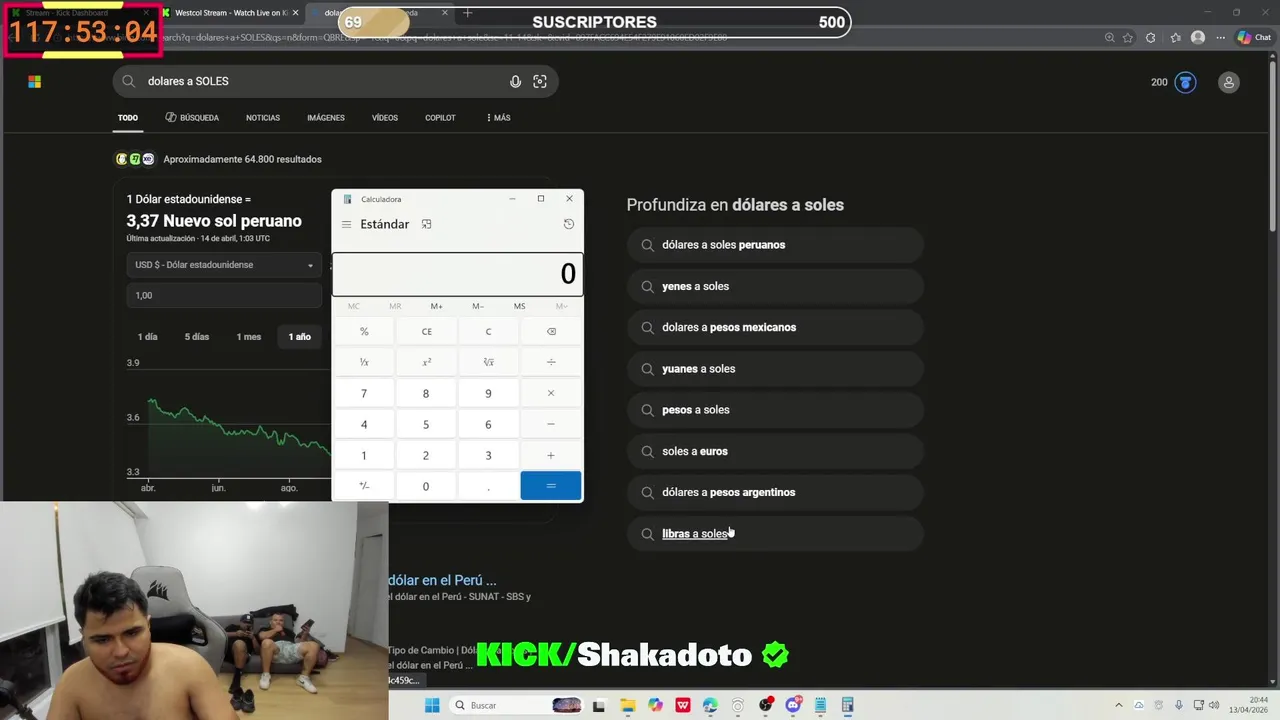Open File Explorer from the taskbar
The height and width of the screenshot is (720, 1280).
coord(626,705)
